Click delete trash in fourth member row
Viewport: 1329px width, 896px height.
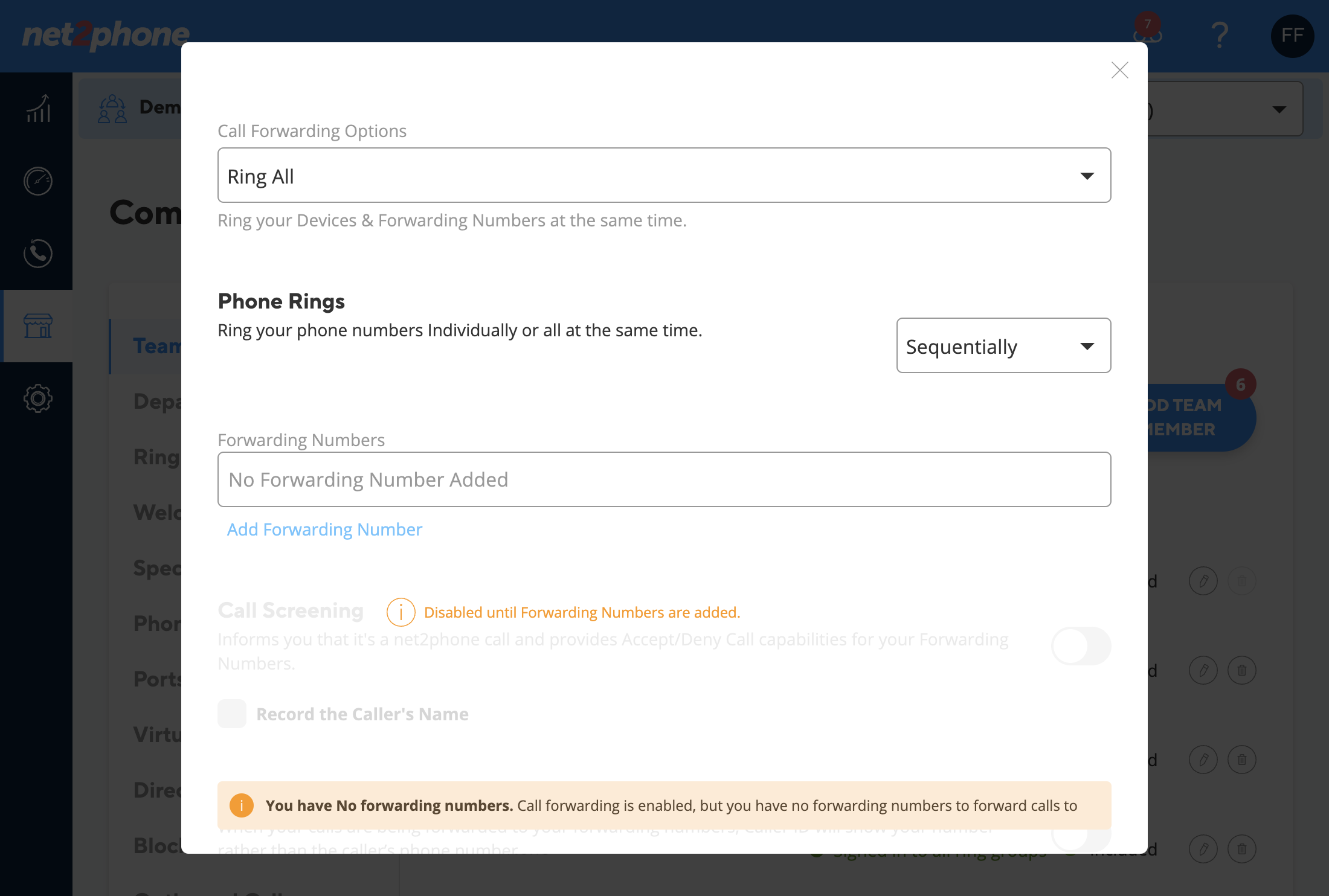[1242, 849]
